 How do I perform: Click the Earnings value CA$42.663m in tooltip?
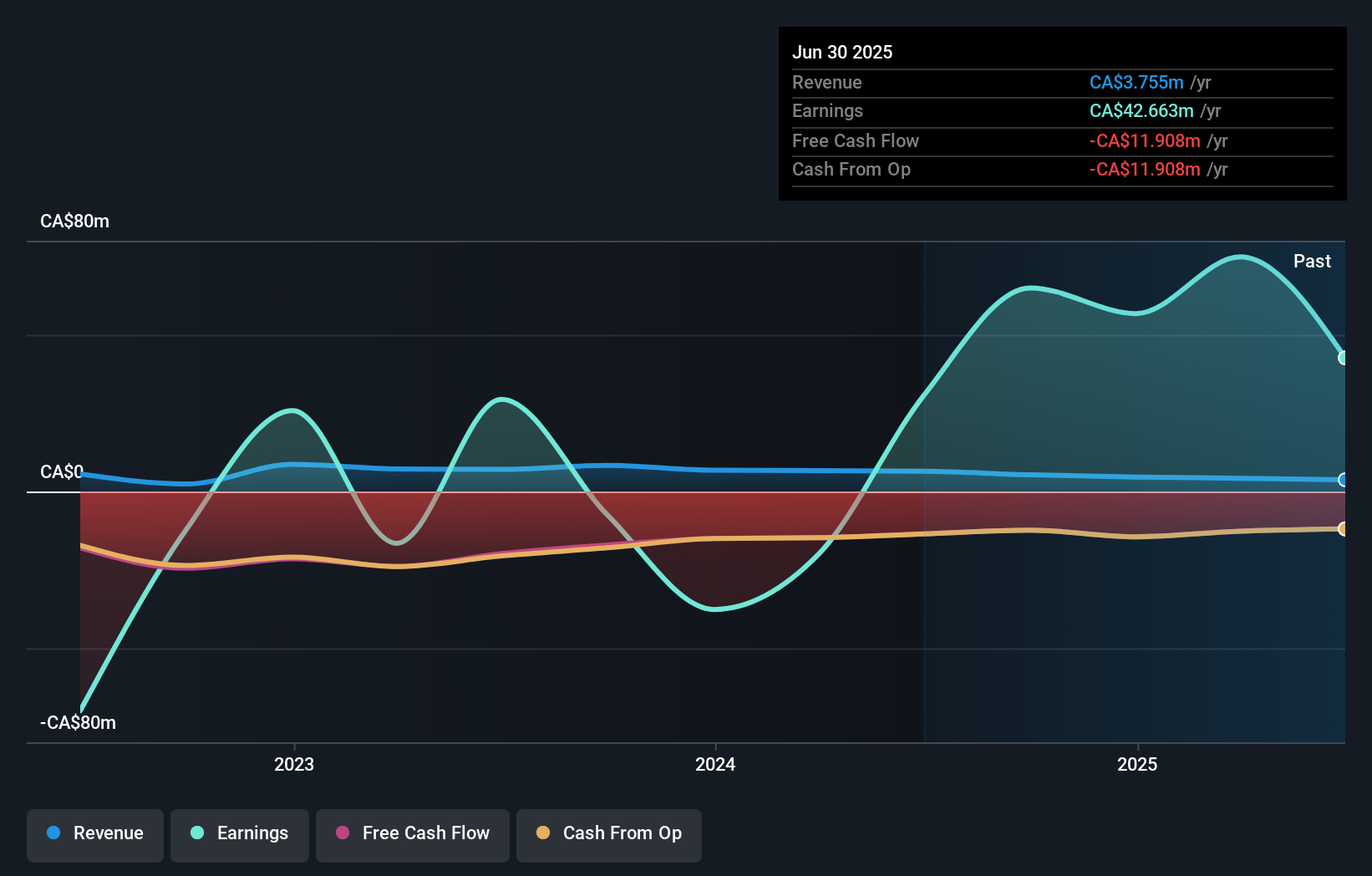(x=1141, y=111)
